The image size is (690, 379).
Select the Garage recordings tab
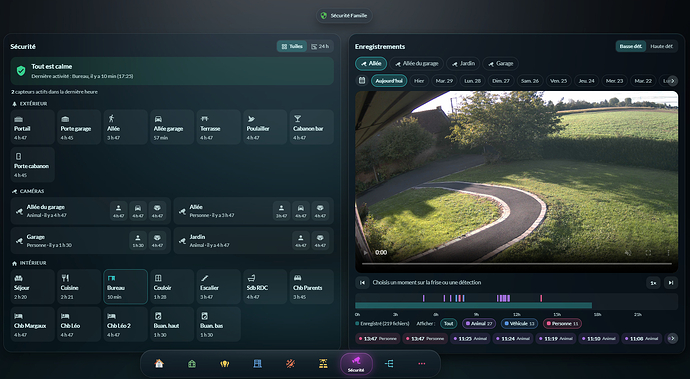click(x=500, y=63)
